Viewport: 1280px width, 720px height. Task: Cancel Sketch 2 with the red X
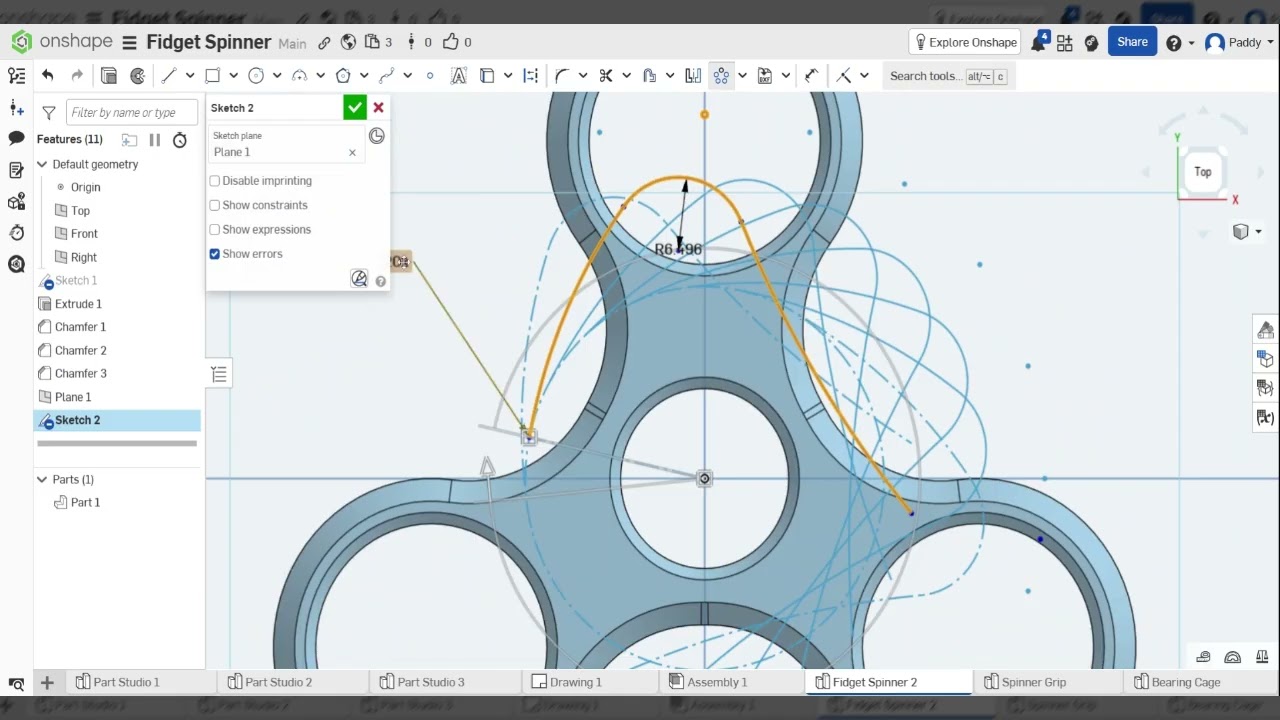(378, 108)
